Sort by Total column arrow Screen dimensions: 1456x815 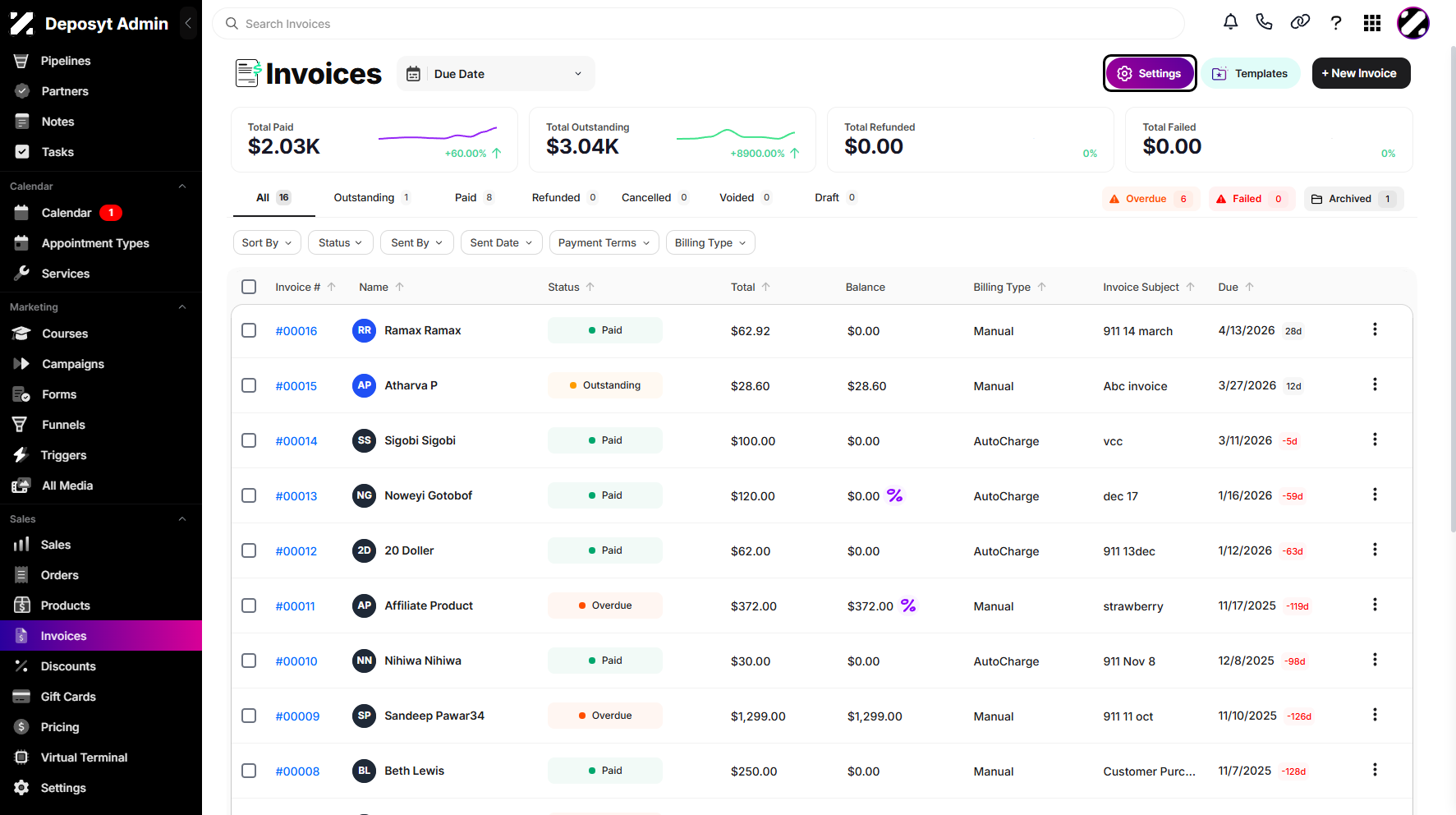[x=766, y=287]
